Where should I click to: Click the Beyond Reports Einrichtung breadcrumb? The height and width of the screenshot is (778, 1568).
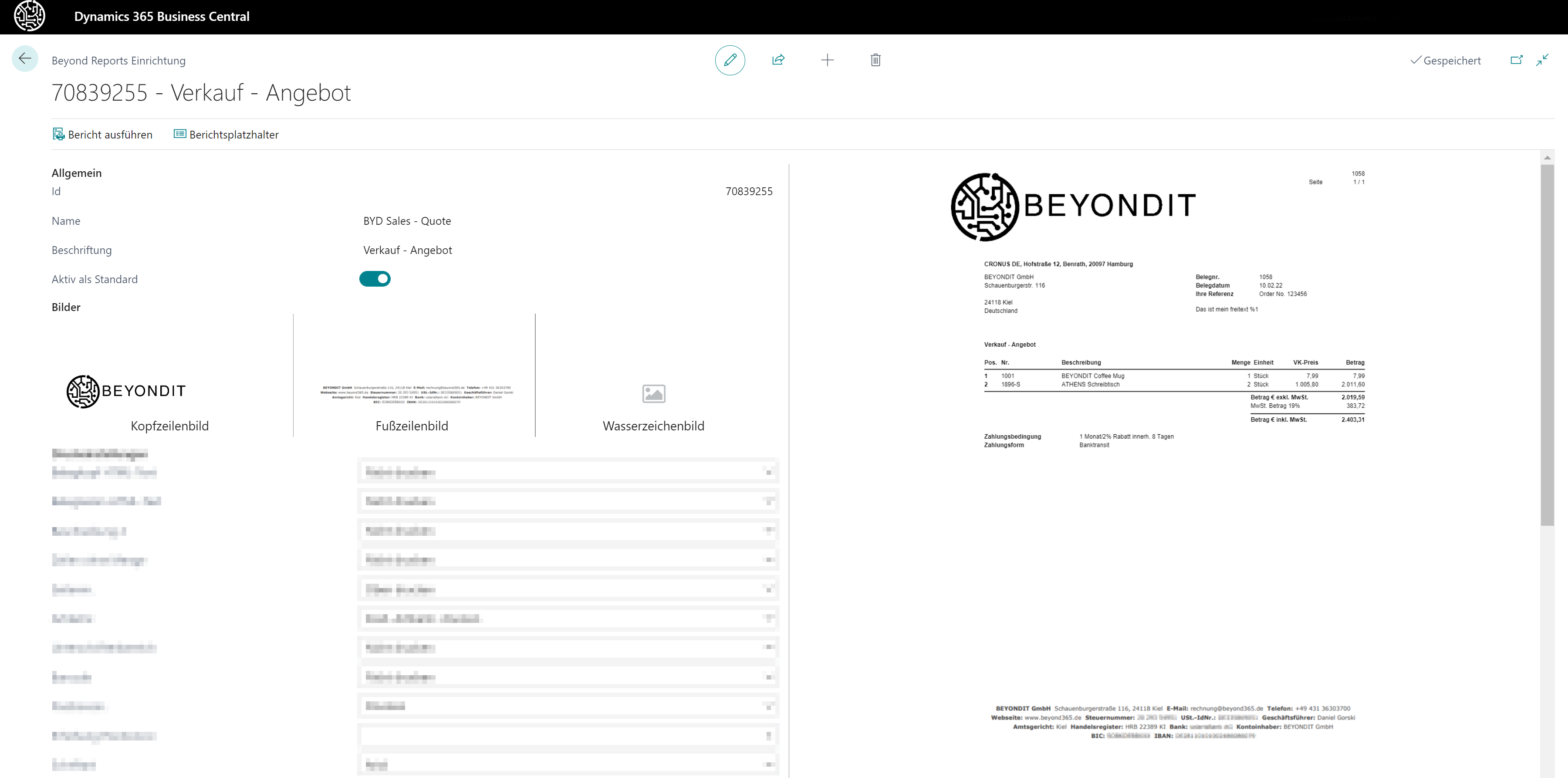[119, 60]
